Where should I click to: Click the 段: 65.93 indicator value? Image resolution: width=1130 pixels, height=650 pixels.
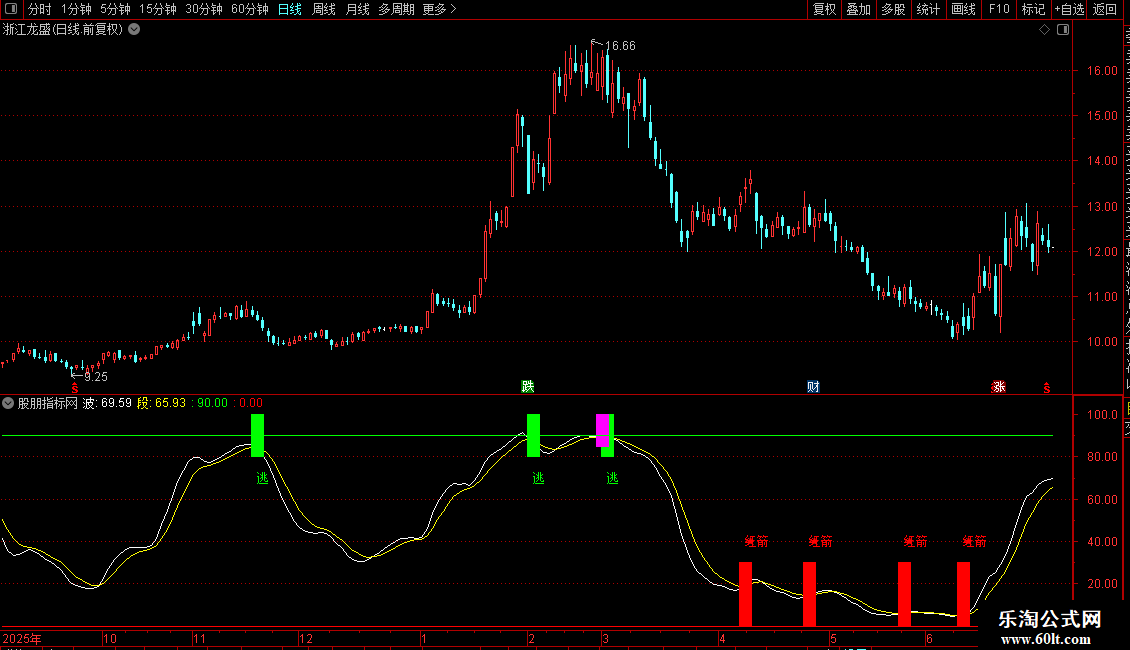(161, 404)
